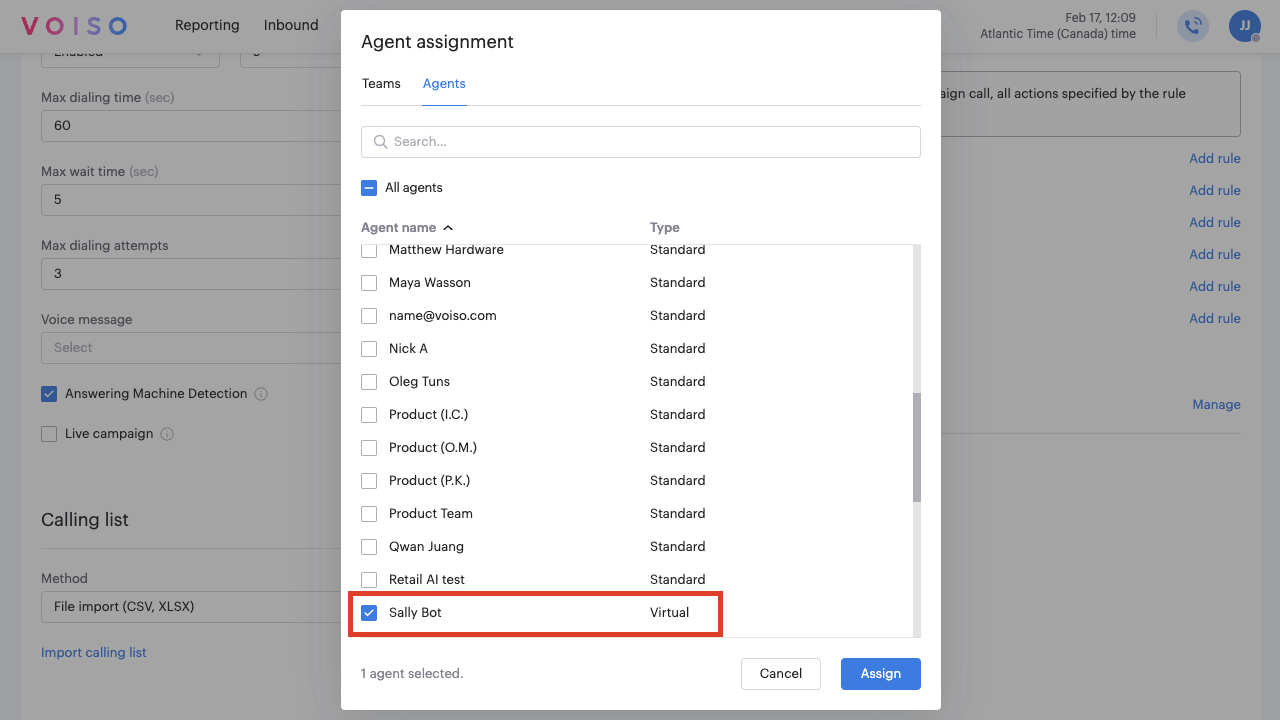Open the Reporting menu
Screen dimensions: 1280x720
pos(207,25)
